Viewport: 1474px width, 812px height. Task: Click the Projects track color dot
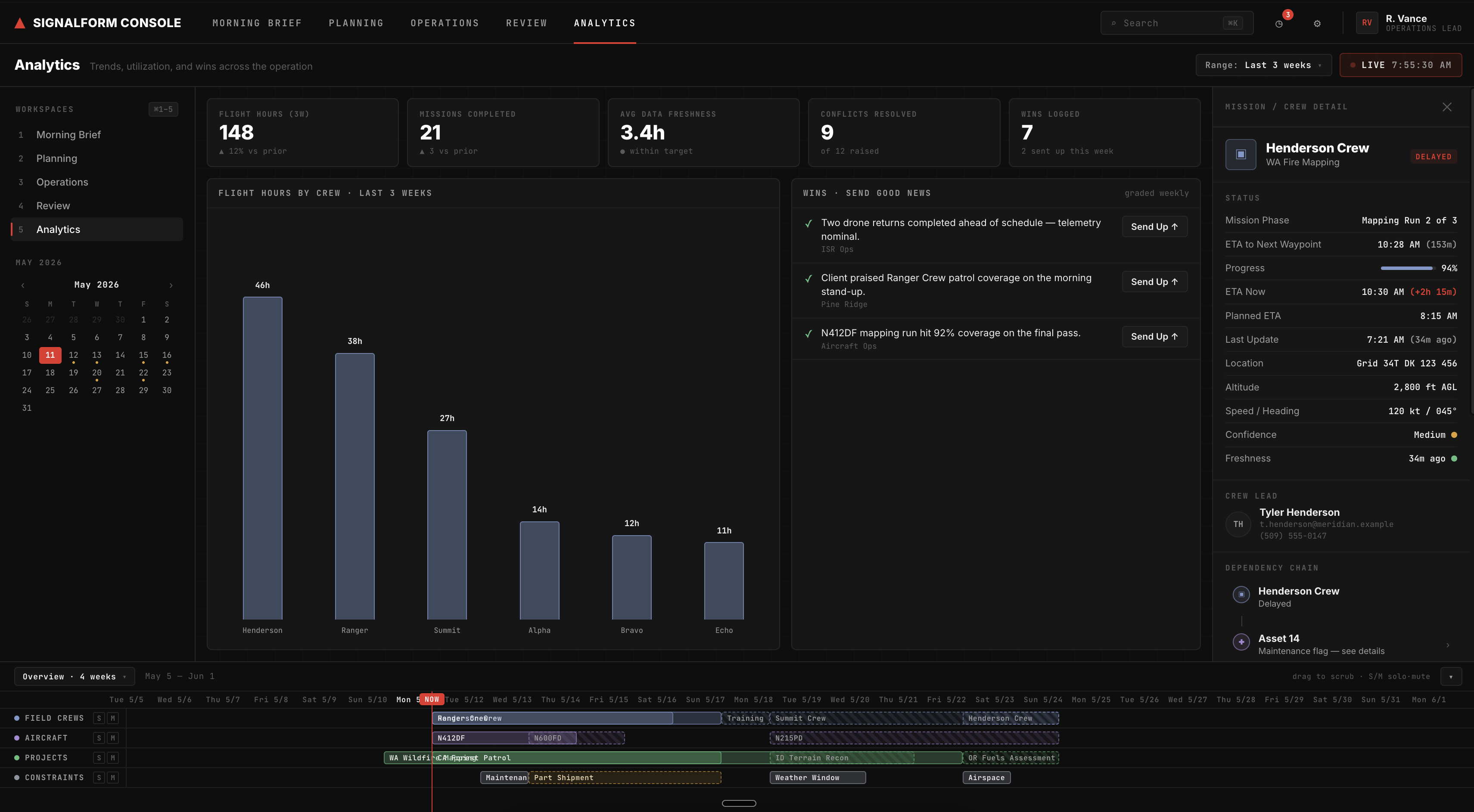tap(17, 758)
